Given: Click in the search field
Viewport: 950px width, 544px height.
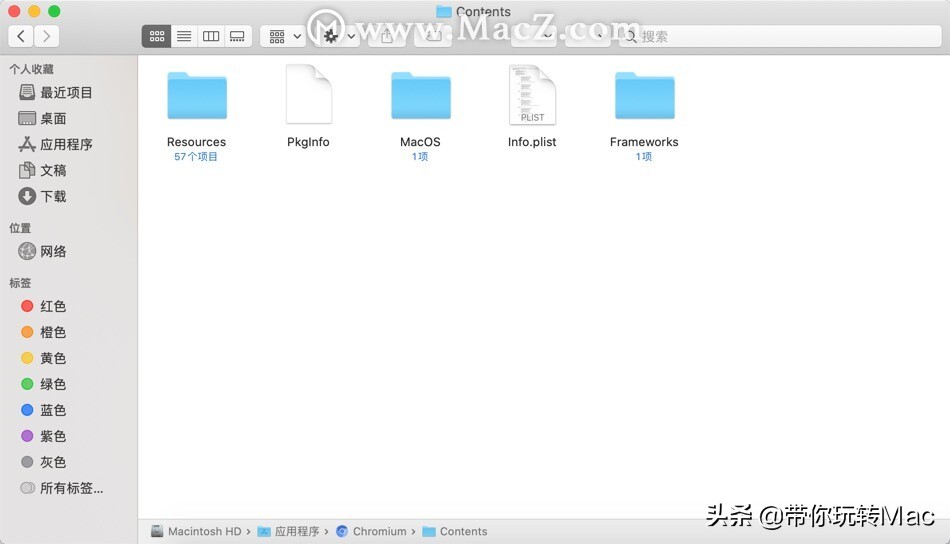Looking at the screenshot, I should click(780, 36).
